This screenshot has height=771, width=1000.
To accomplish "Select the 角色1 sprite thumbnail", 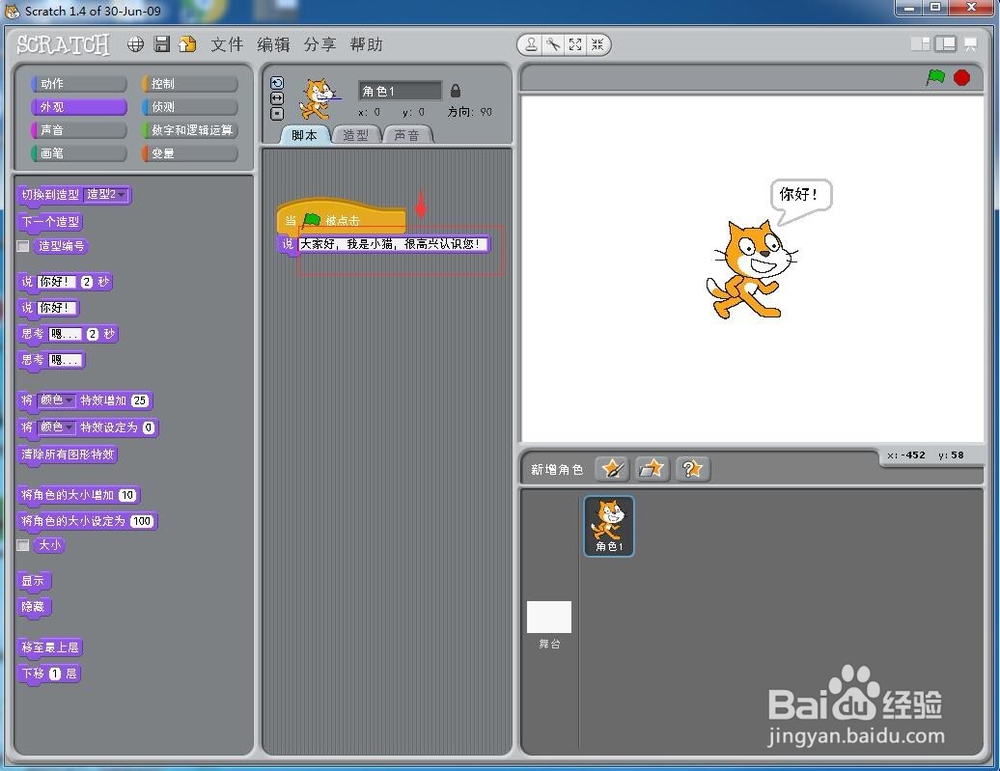I will pos(608,526).
